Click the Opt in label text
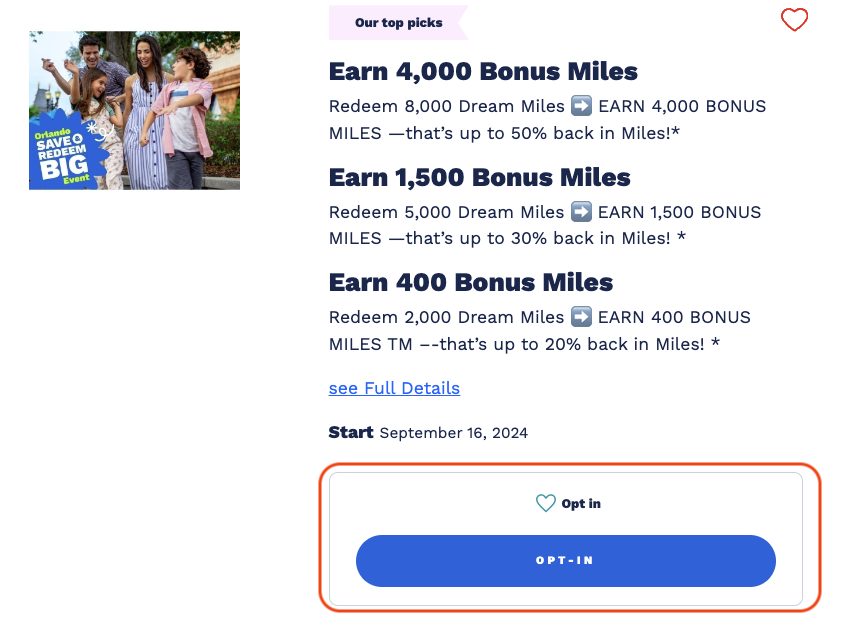 (581, 504)
